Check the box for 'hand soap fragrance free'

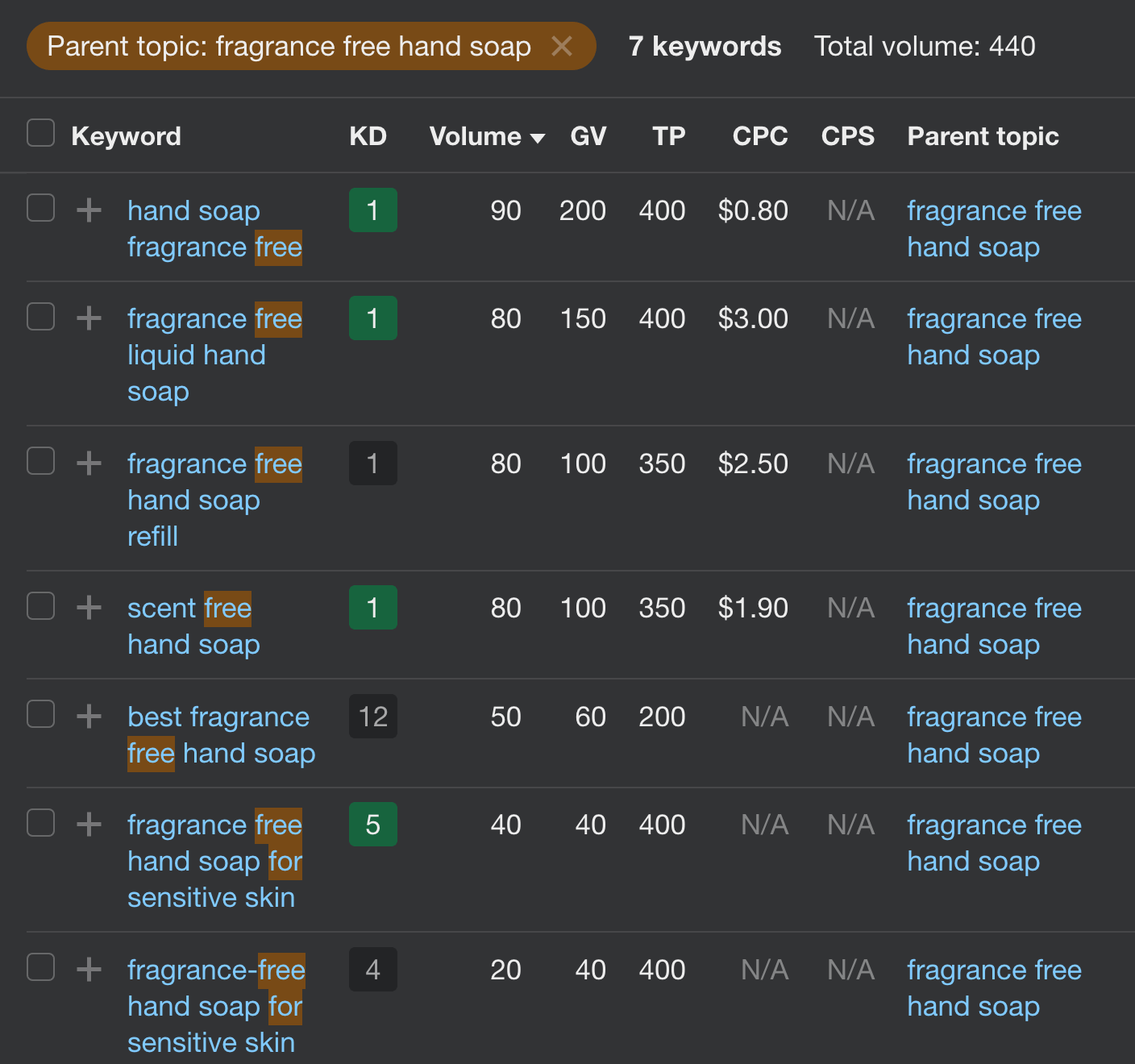(40, 208)
